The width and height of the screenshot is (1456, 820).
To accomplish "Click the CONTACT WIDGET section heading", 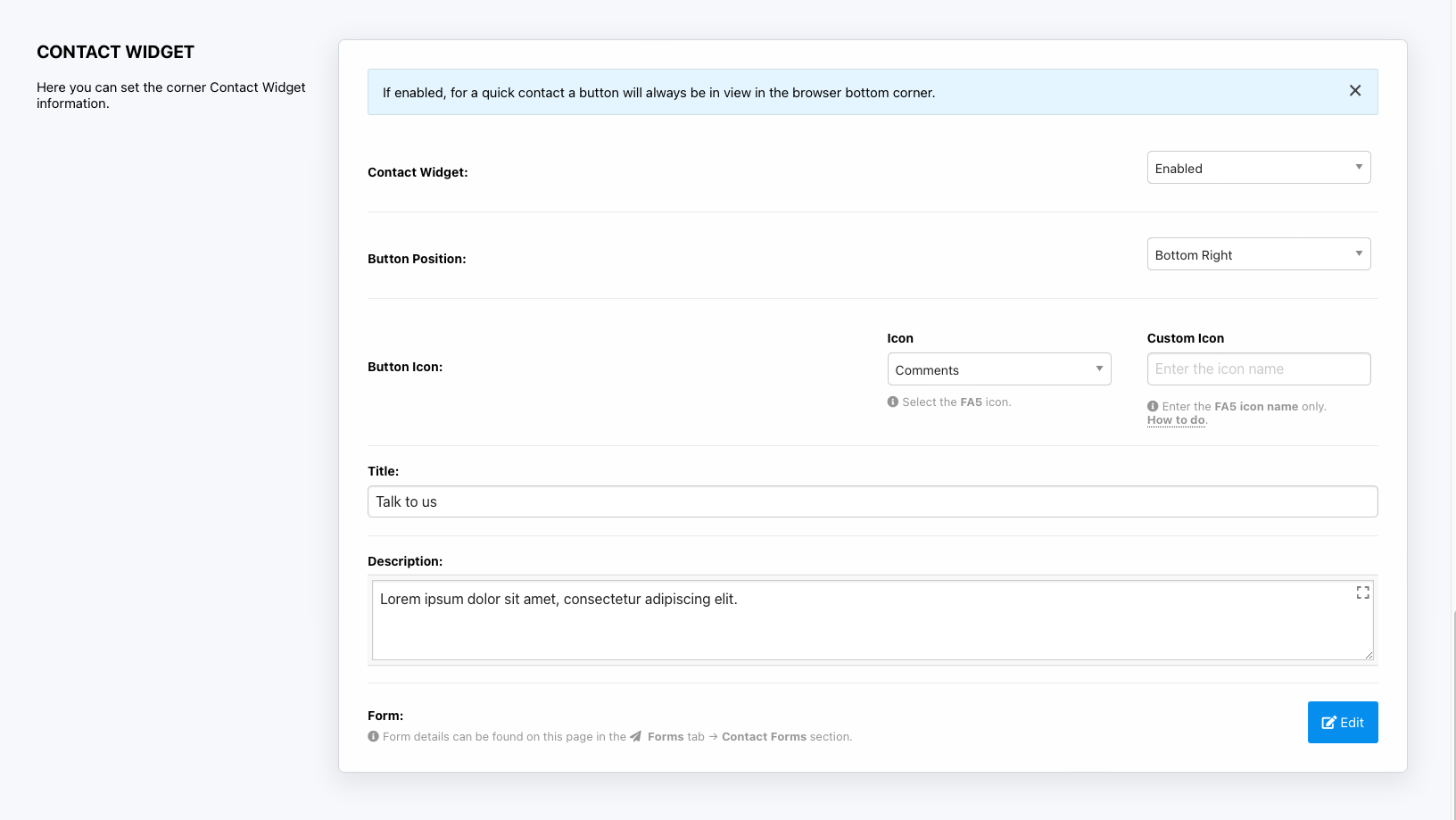I will 115,53.
